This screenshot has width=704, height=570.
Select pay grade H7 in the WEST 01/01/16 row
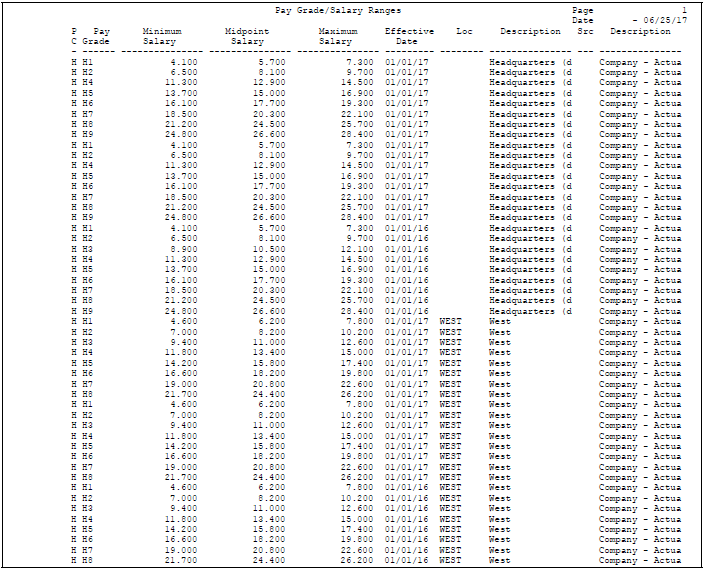(x=88, y=550)
